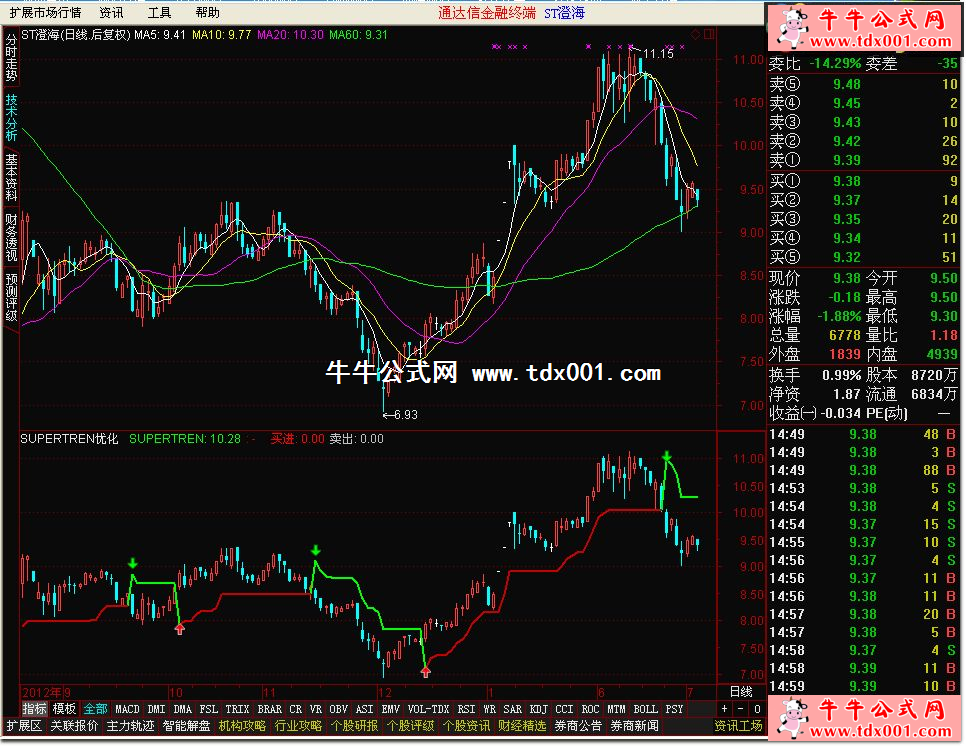Switch indicator to PSY

point(674,709)
